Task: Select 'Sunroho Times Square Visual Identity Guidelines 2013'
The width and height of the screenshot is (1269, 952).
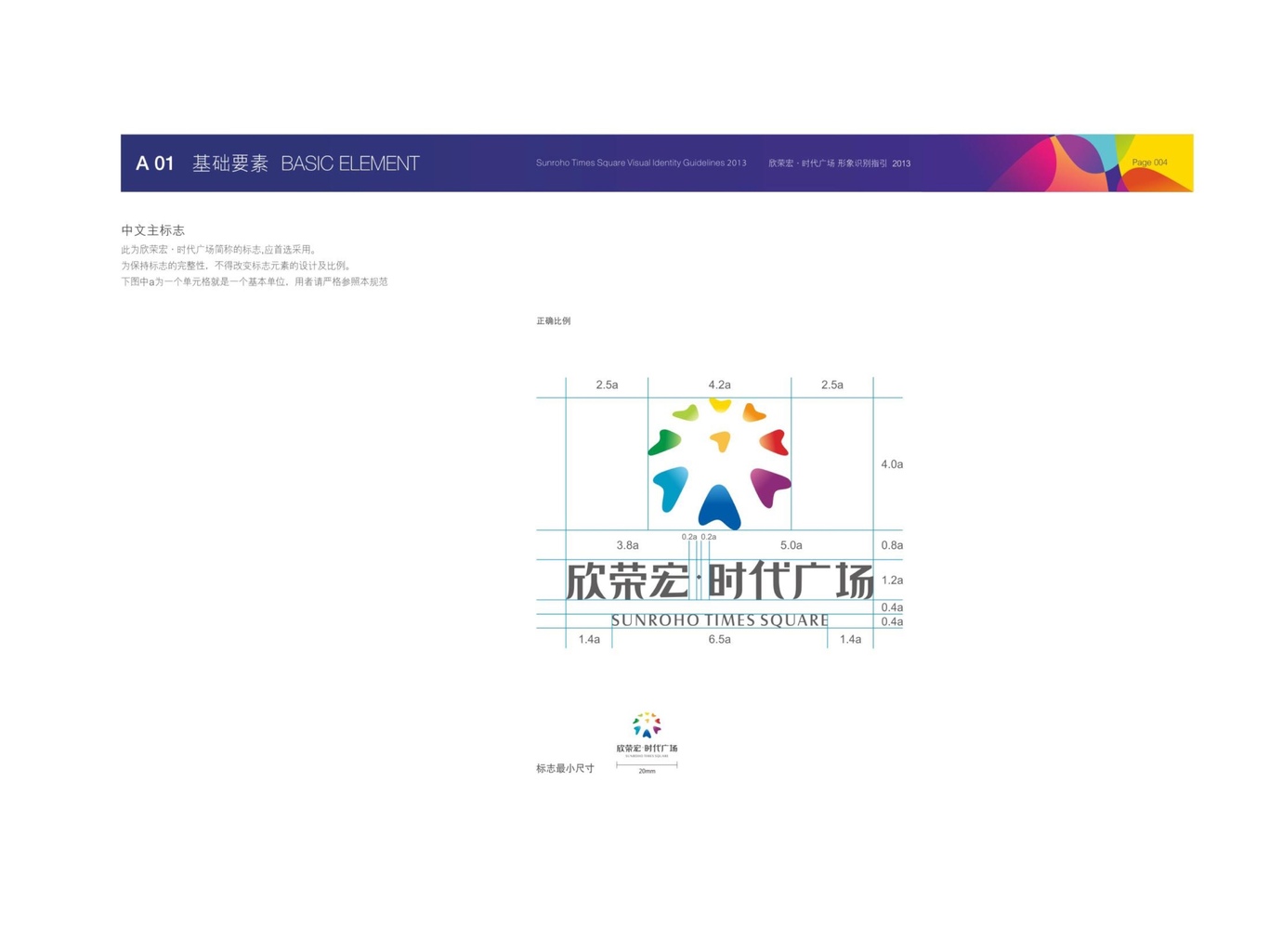Action: click(641, 163)
